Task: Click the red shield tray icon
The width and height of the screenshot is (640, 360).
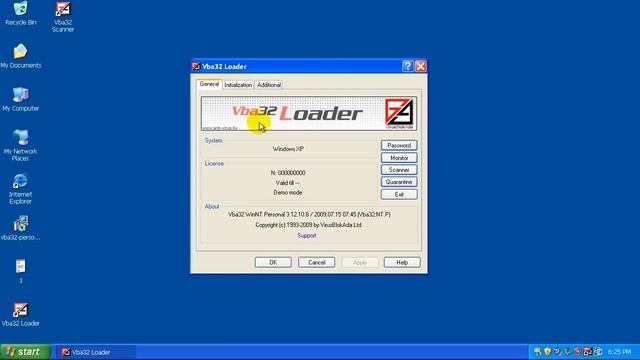Action: [577, 351]
